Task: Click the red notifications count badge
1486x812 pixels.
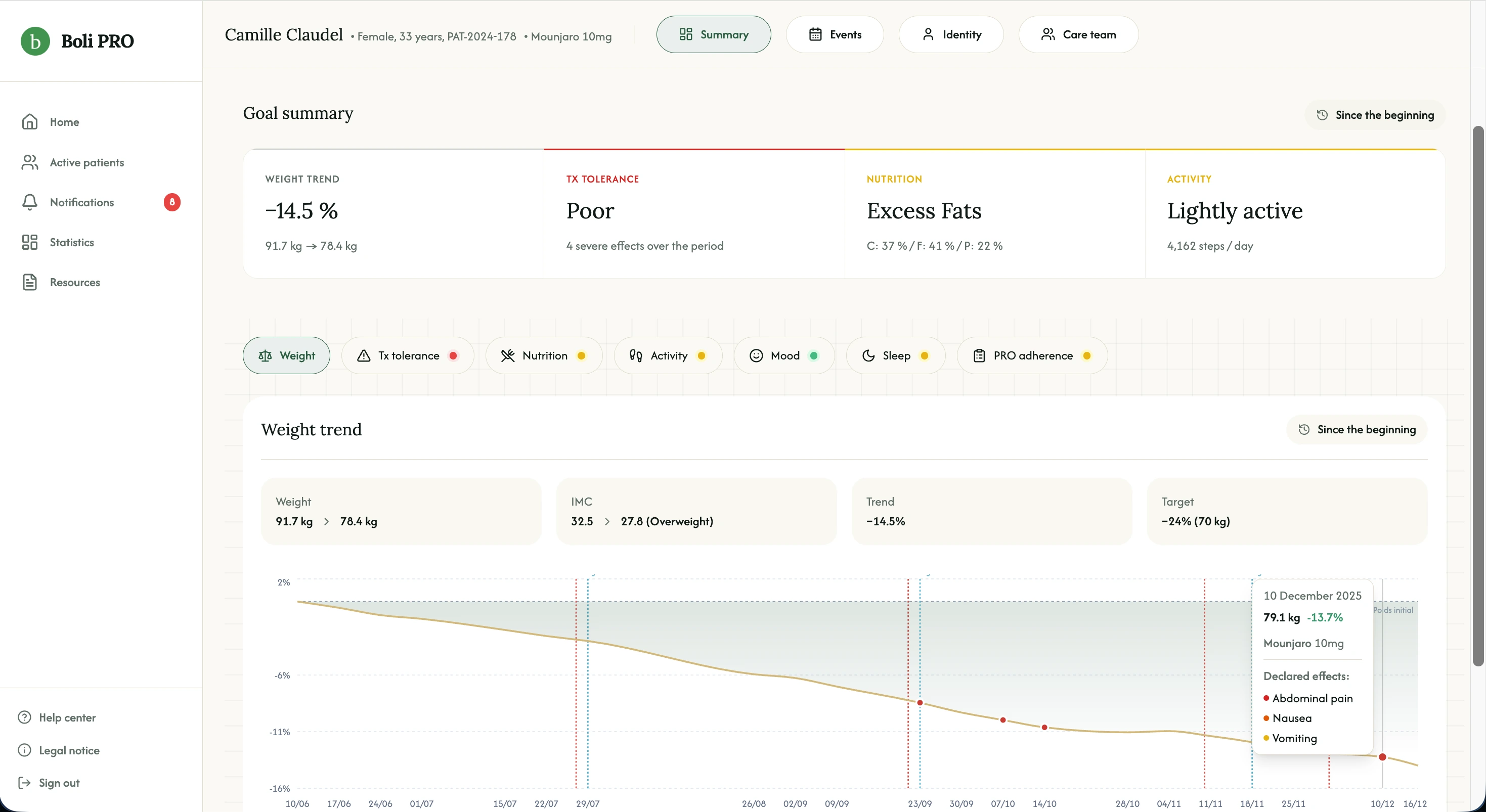Action: click(172, 202)
